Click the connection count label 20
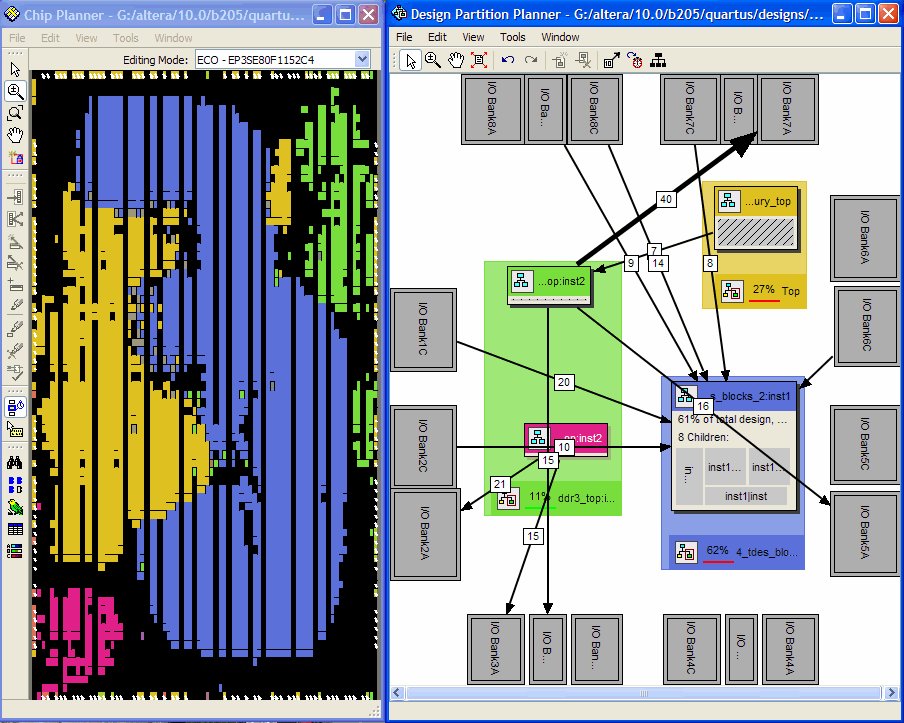 coord(564,382)
